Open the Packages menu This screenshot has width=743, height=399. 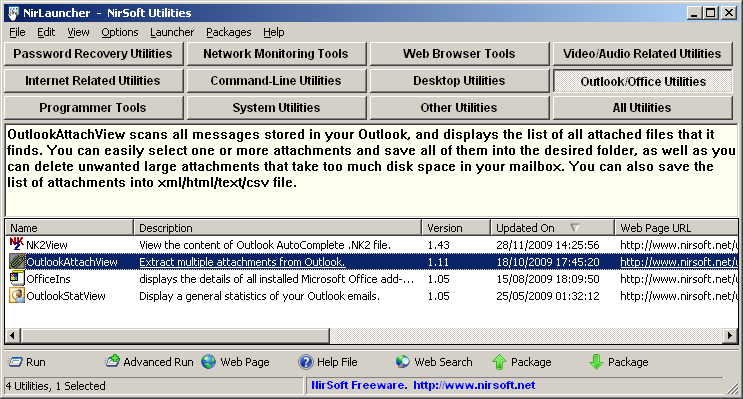(x=228, y=32)
